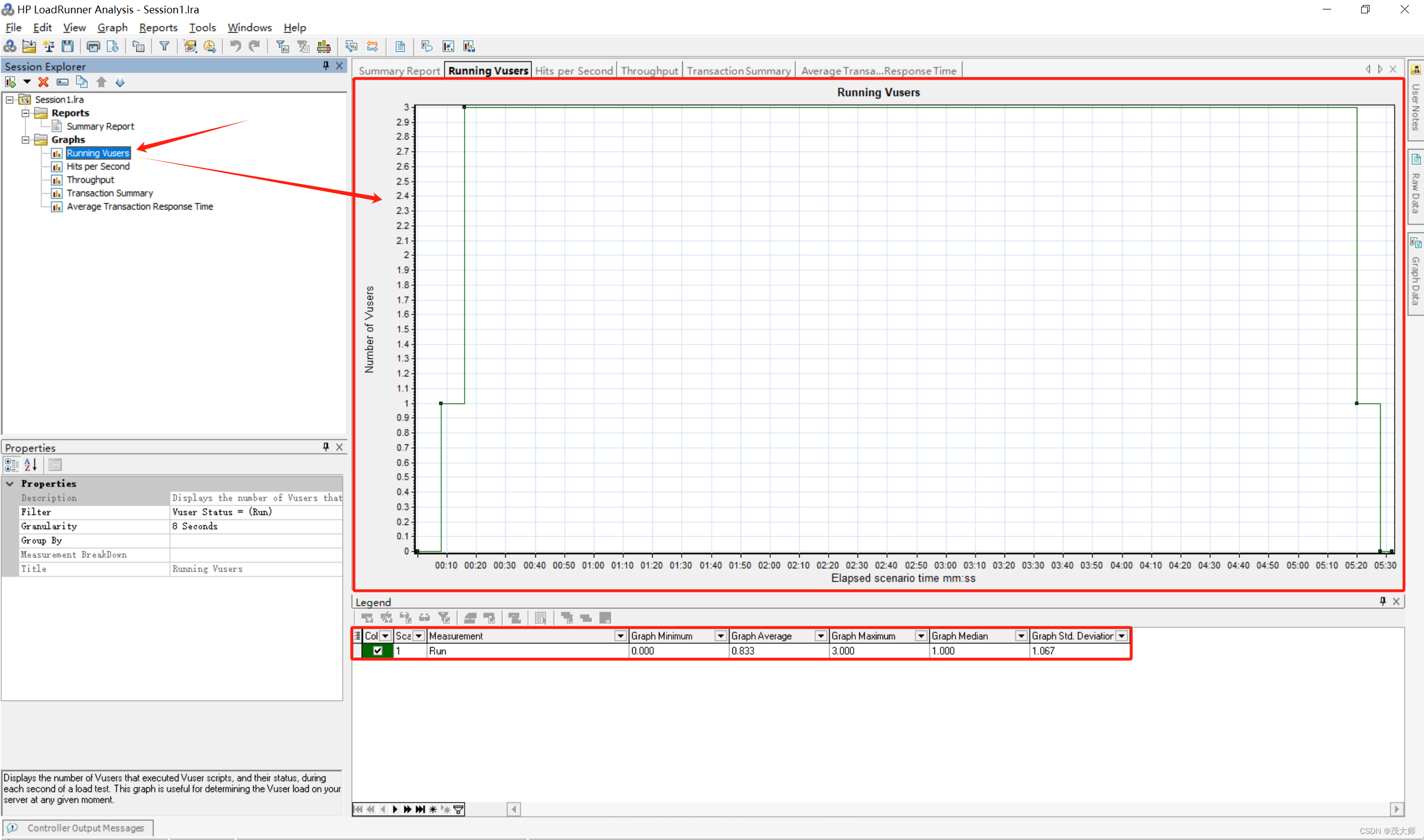
Task: Undo the last action
Action: click(x=236, y=46)
